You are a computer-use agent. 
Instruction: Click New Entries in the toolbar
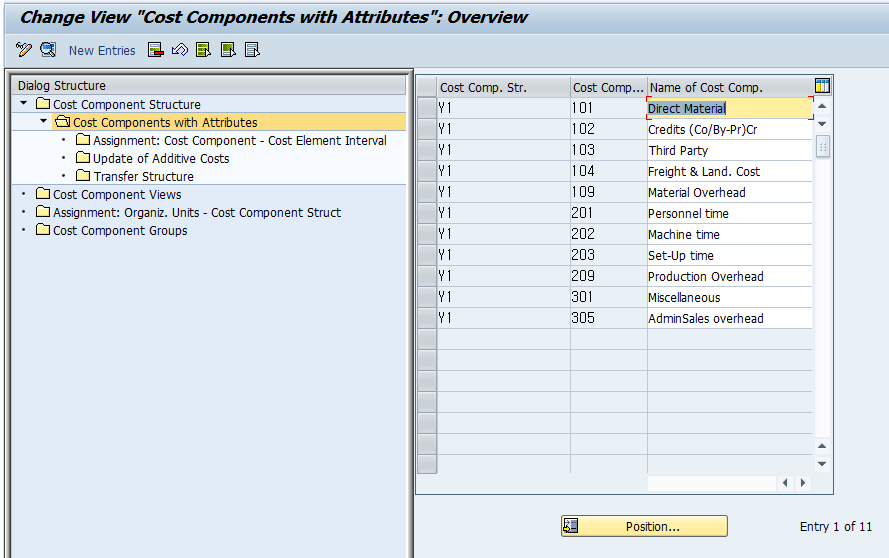point(102,50)
